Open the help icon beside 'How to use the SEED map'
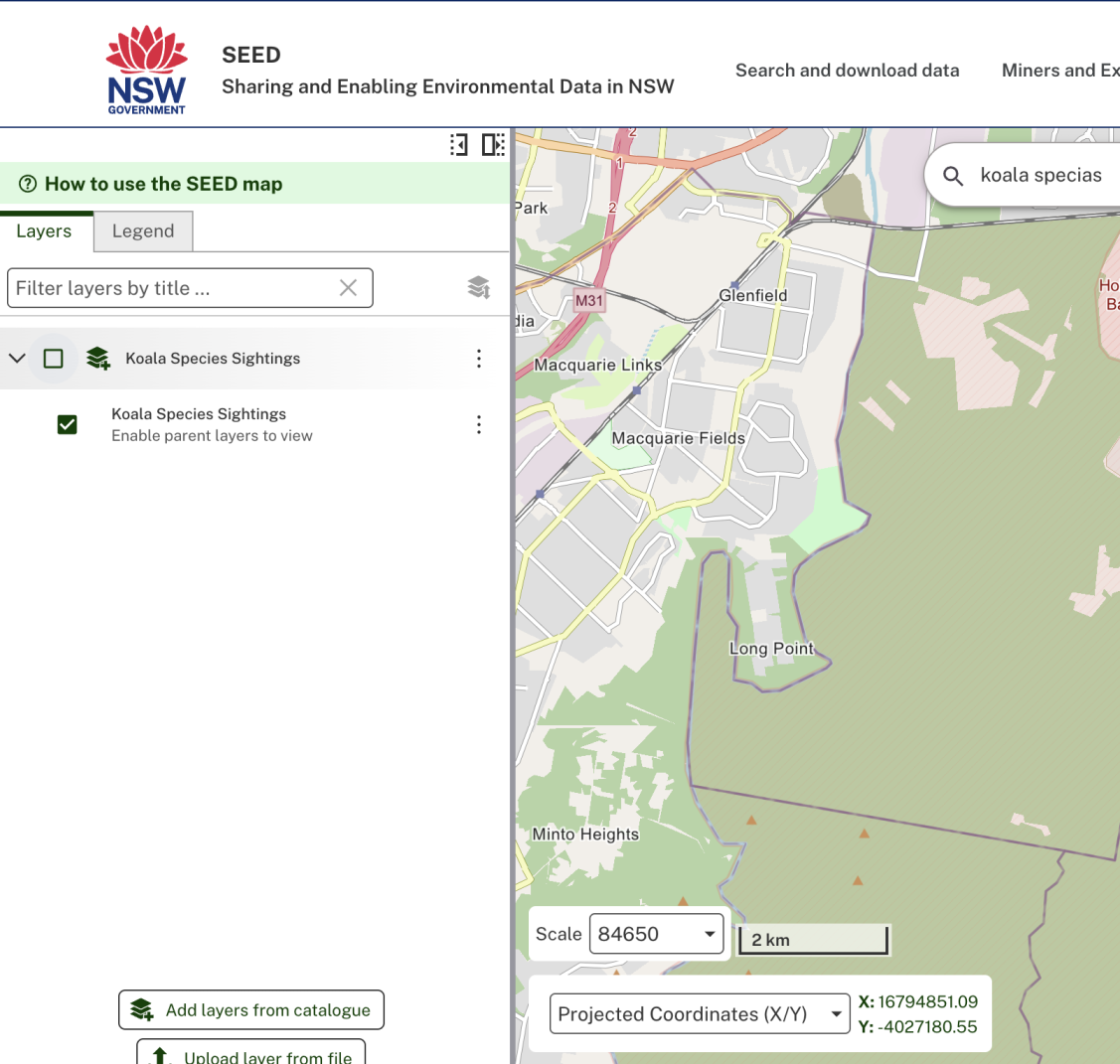This screenshot has height=1064, width=1120. 28,184
